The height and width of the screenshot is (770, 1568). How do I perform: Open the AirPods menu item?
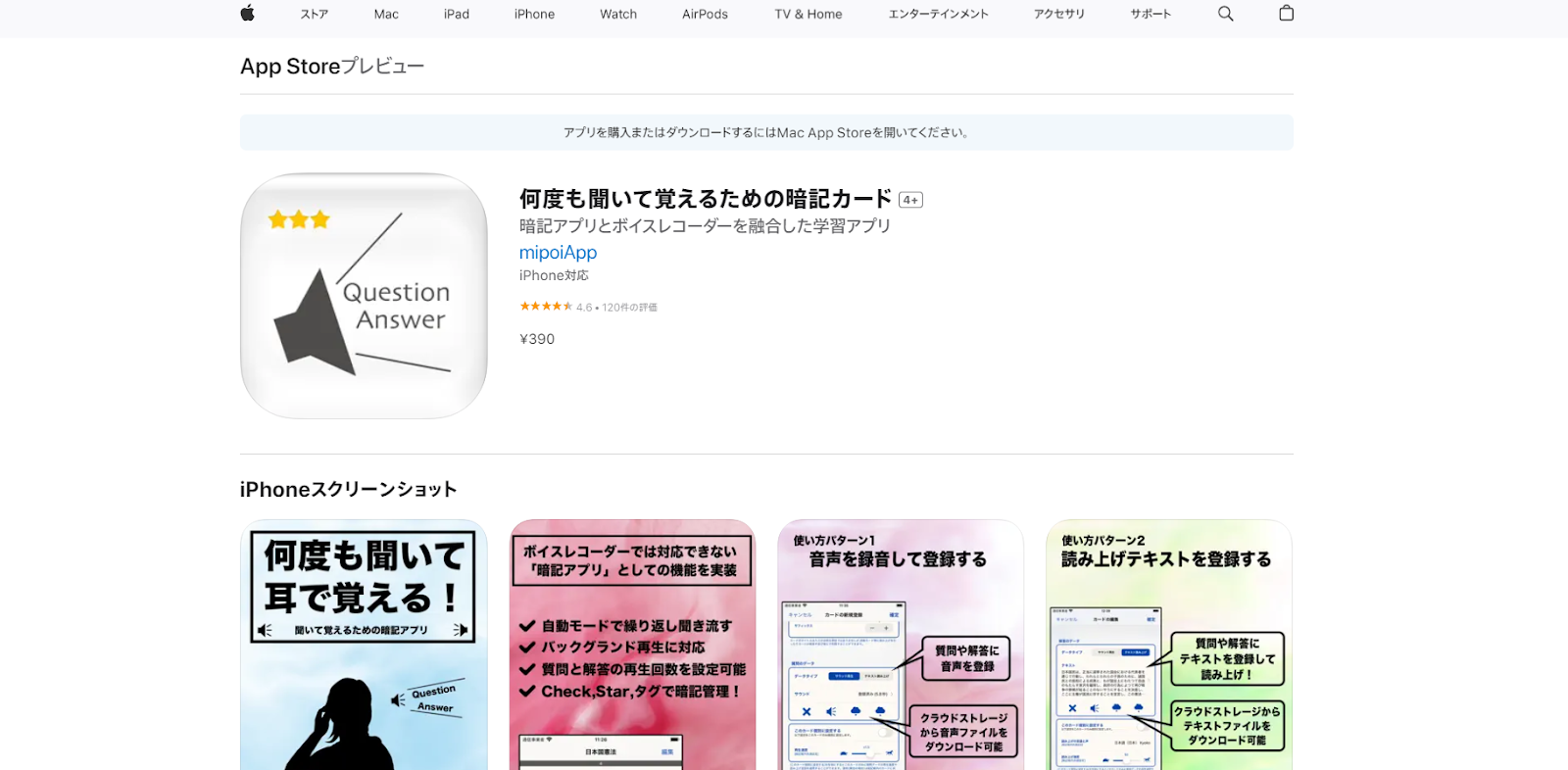pyautogui.click(x=705, y=14)
